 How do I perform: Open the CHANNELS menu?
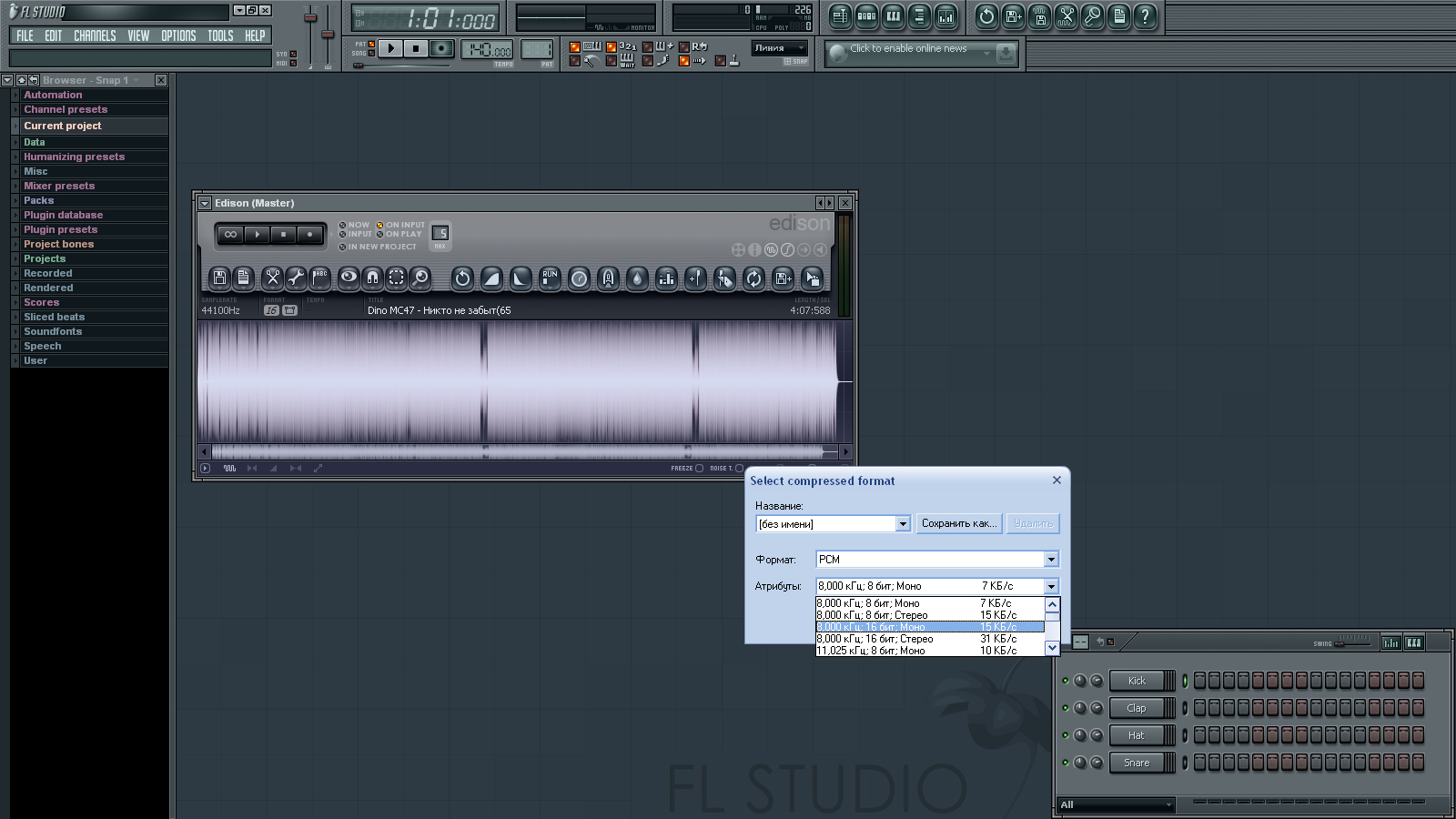point(95,35)
